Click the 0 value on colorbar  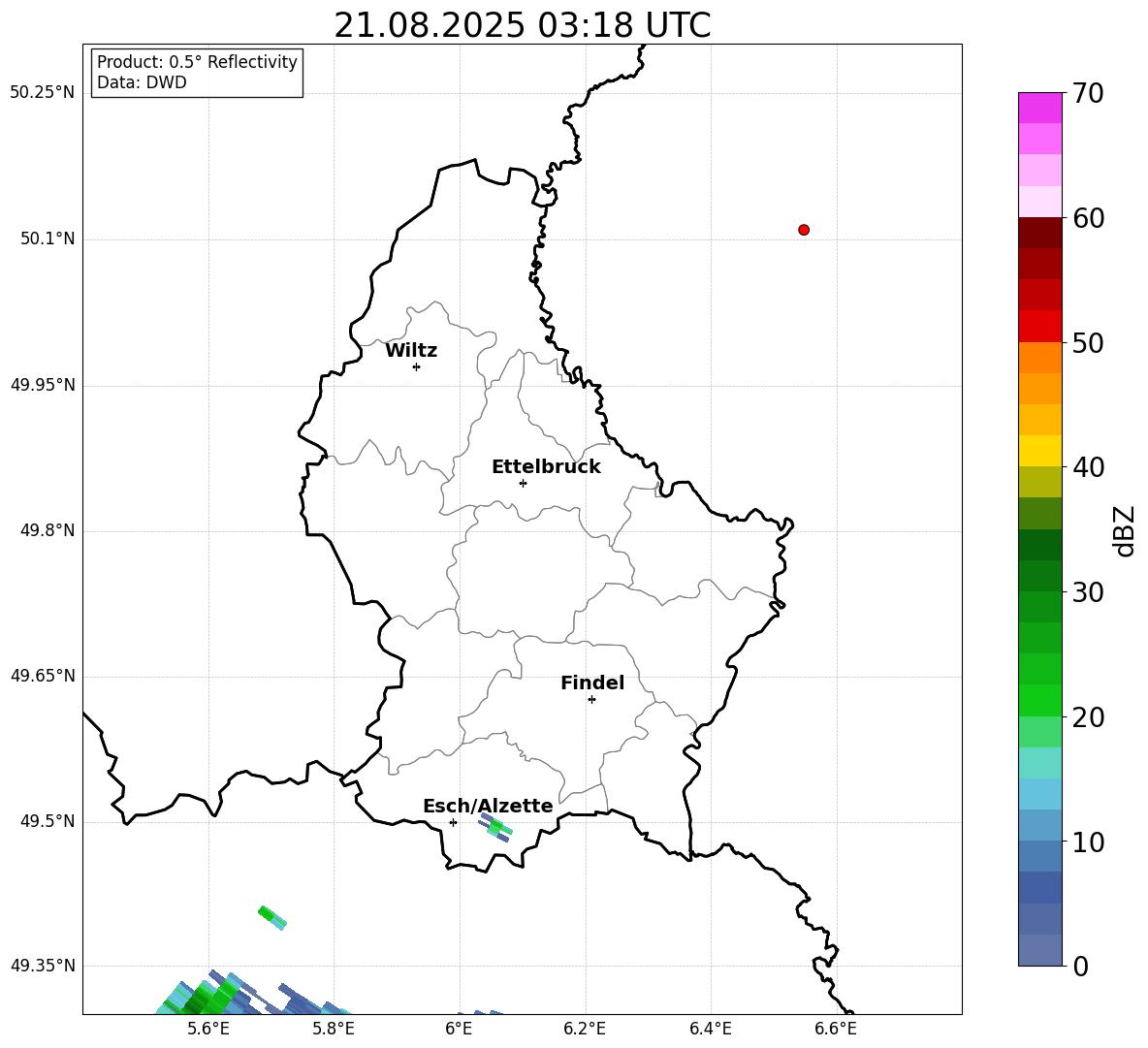coord(1081,966)
